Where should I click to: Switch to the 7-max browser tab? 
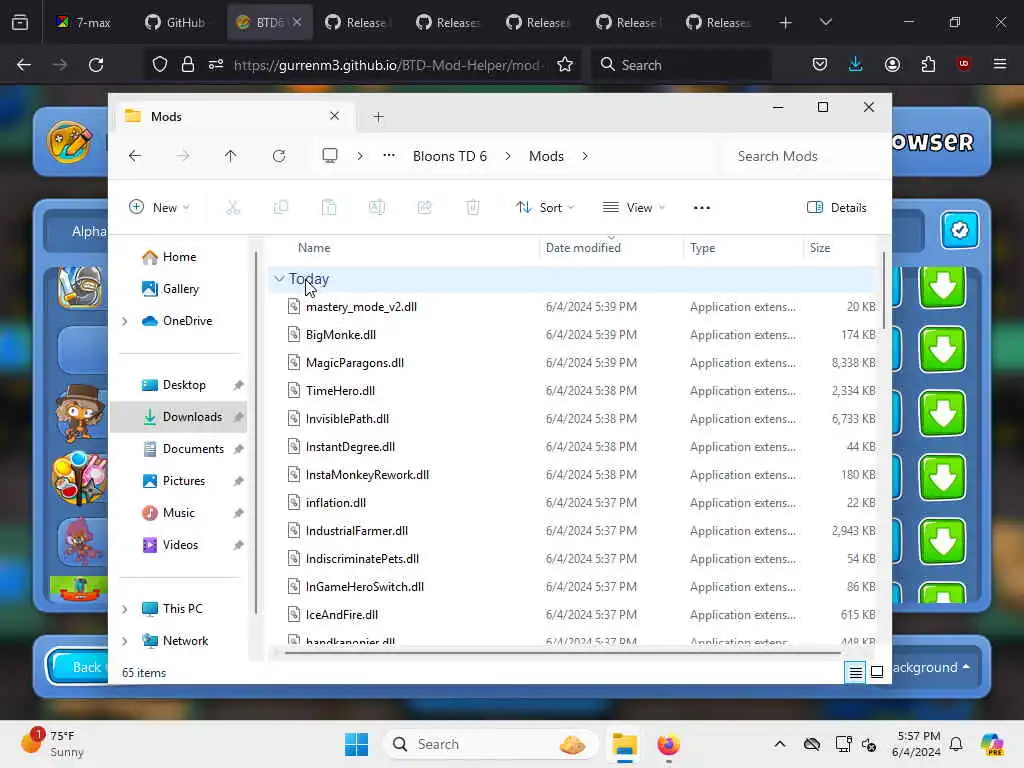(83, 23)
